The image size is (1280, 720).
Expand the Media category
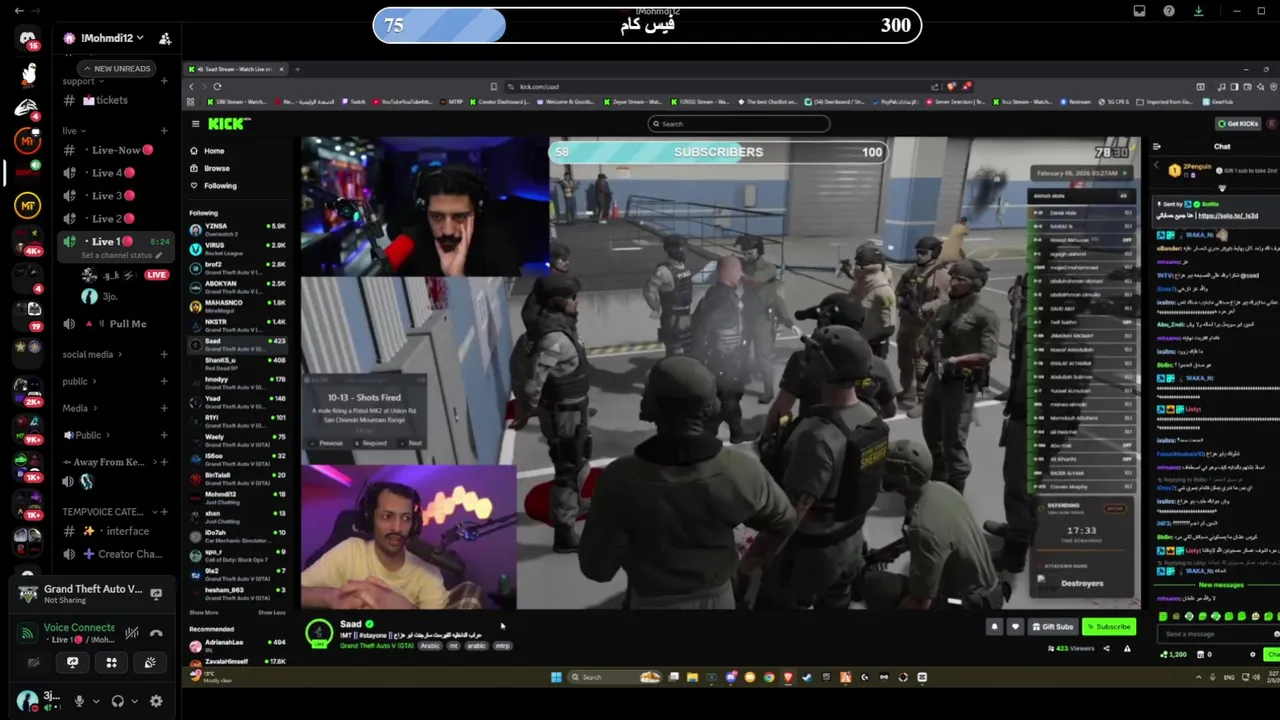tap(79, 408)
